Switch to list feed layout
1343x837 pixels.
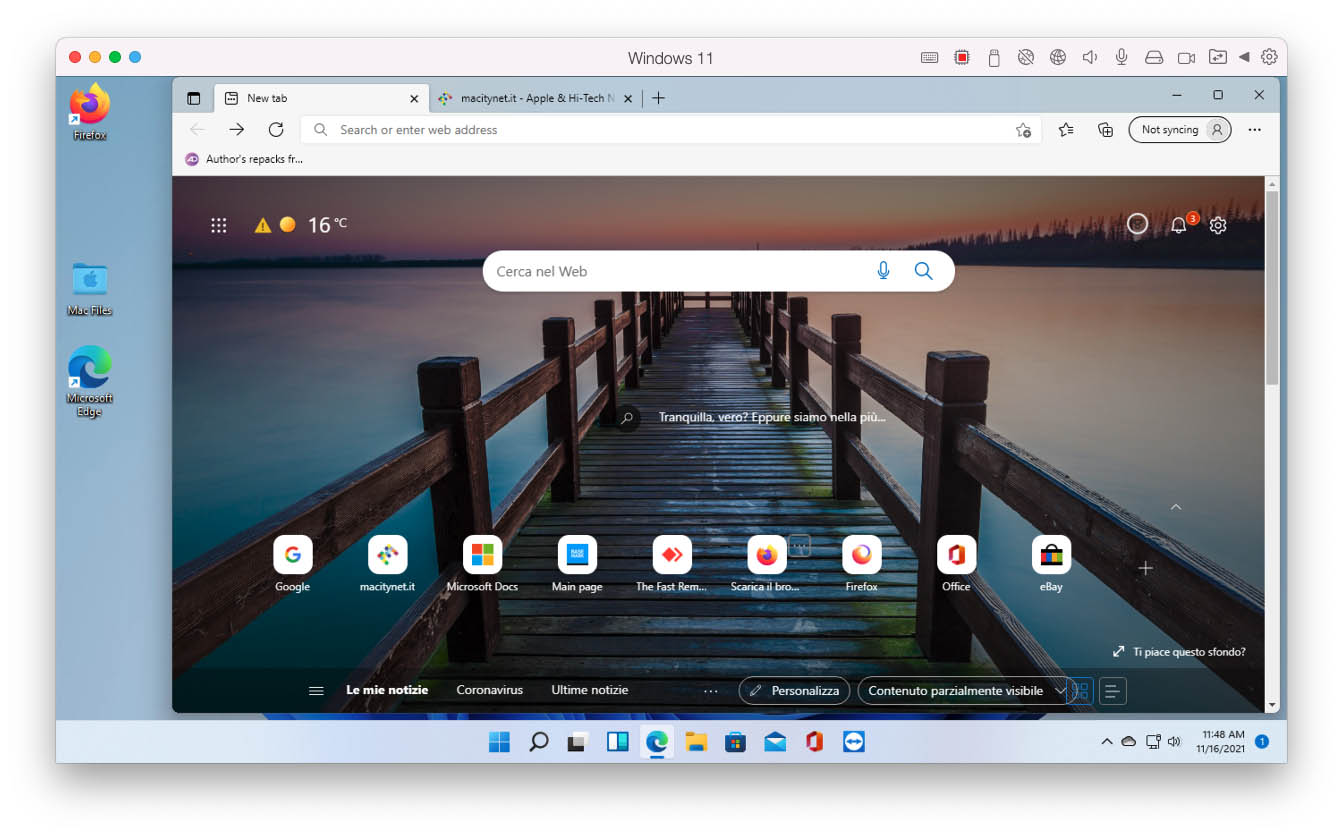click(x=1113, y=691)
